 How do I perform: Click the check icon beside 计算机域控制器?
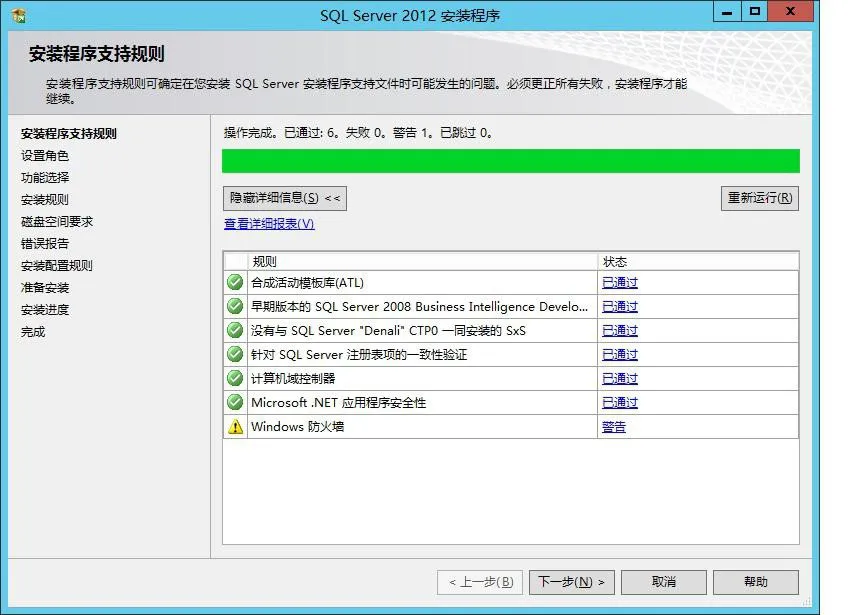click(x=234, y=378)
